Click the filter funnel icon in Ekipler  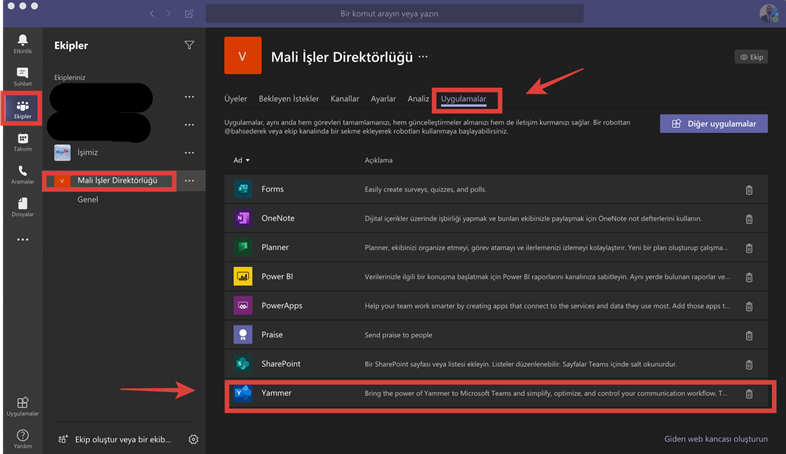(189, 45)
